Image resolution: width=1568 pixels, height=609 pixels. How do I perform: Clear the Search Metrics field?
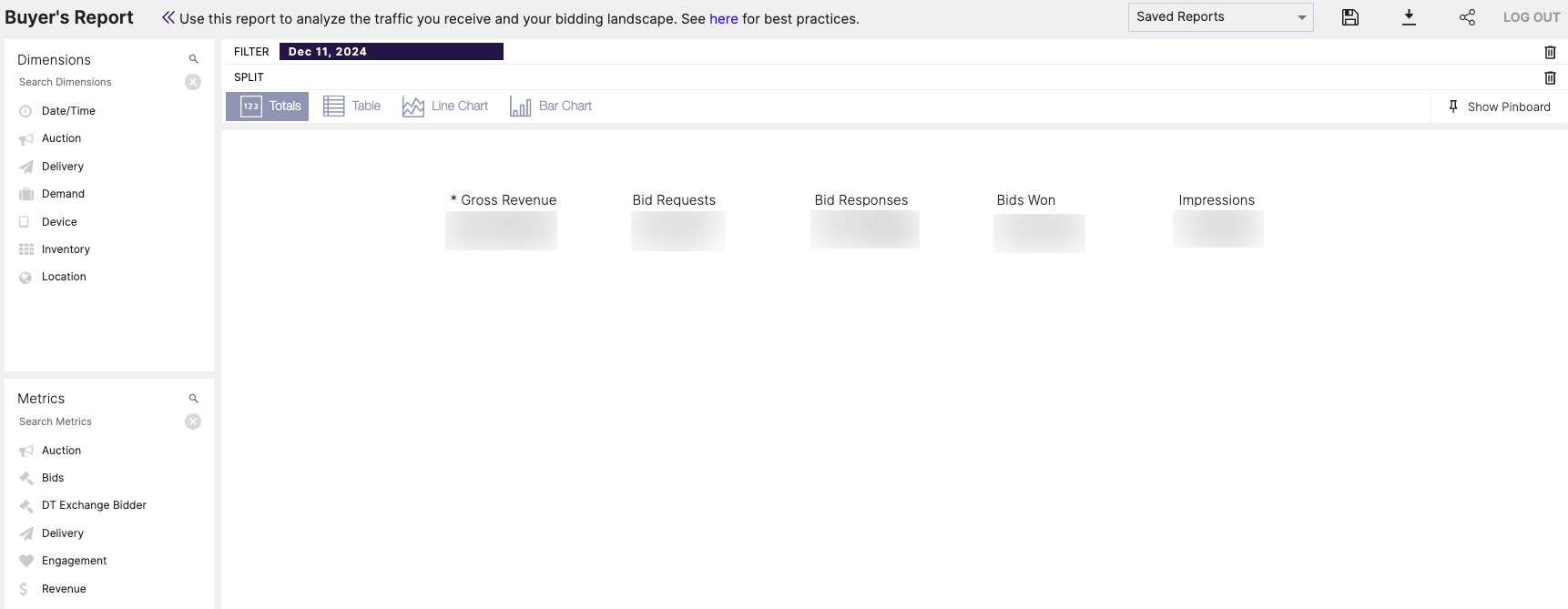[x=193, y=421]
